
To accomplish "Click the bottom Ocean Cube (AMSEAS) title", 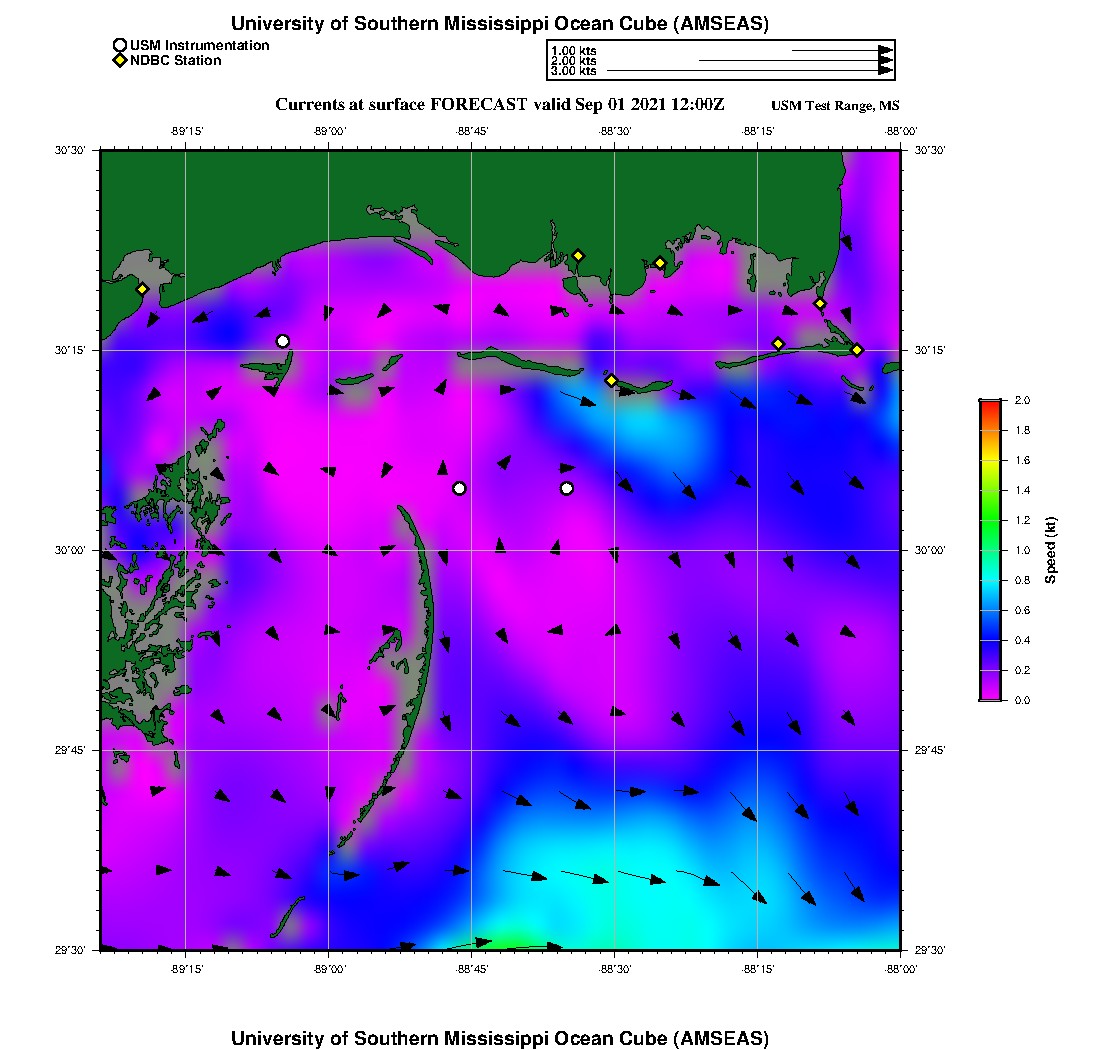I will point(500,1038).
